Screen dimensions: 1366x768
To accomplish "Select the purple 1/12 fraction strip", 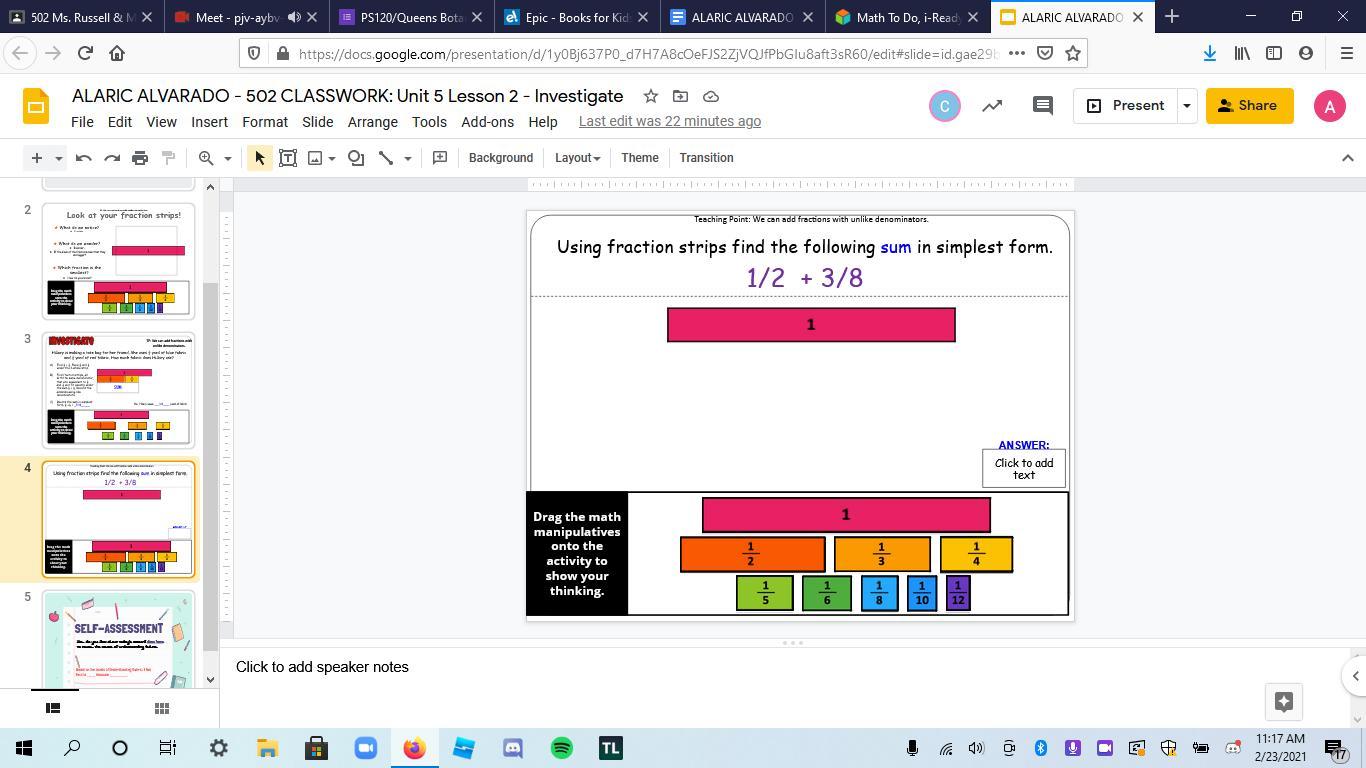I will tap(957, 593).
